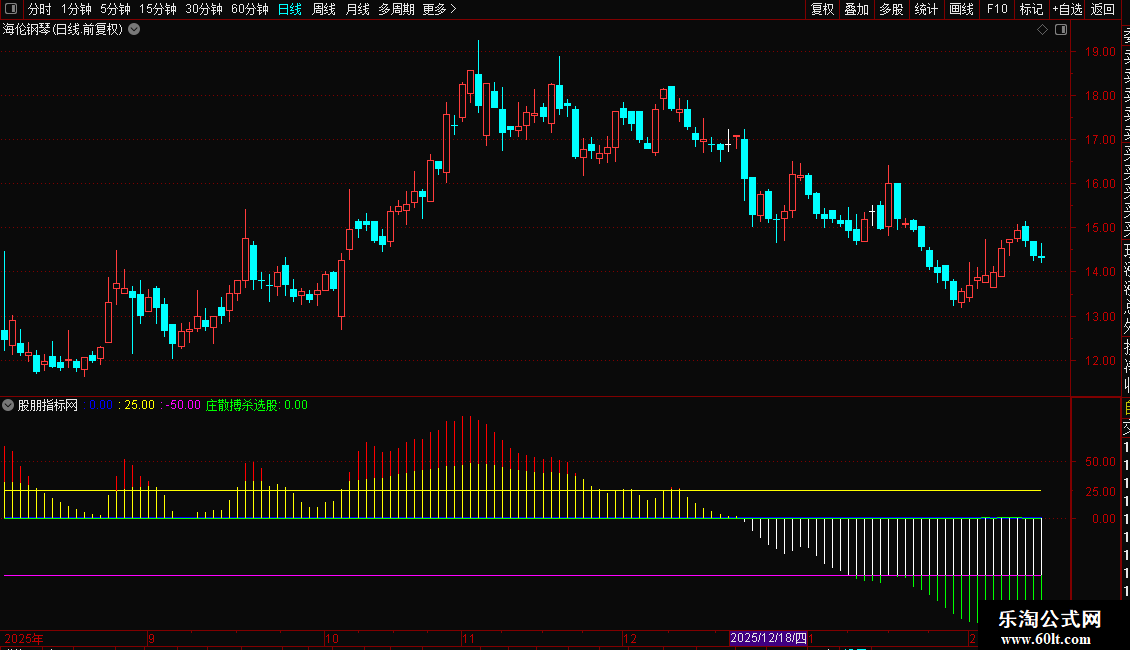Select the 15分钟 period
This screenshot has height=650, width=1130.
(x=157, y=9)
